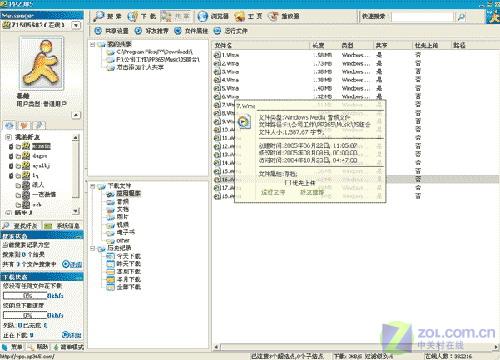500x360 pixels.
Task: Collapse the 我的好友 friend group
Action: pos(9,137)
